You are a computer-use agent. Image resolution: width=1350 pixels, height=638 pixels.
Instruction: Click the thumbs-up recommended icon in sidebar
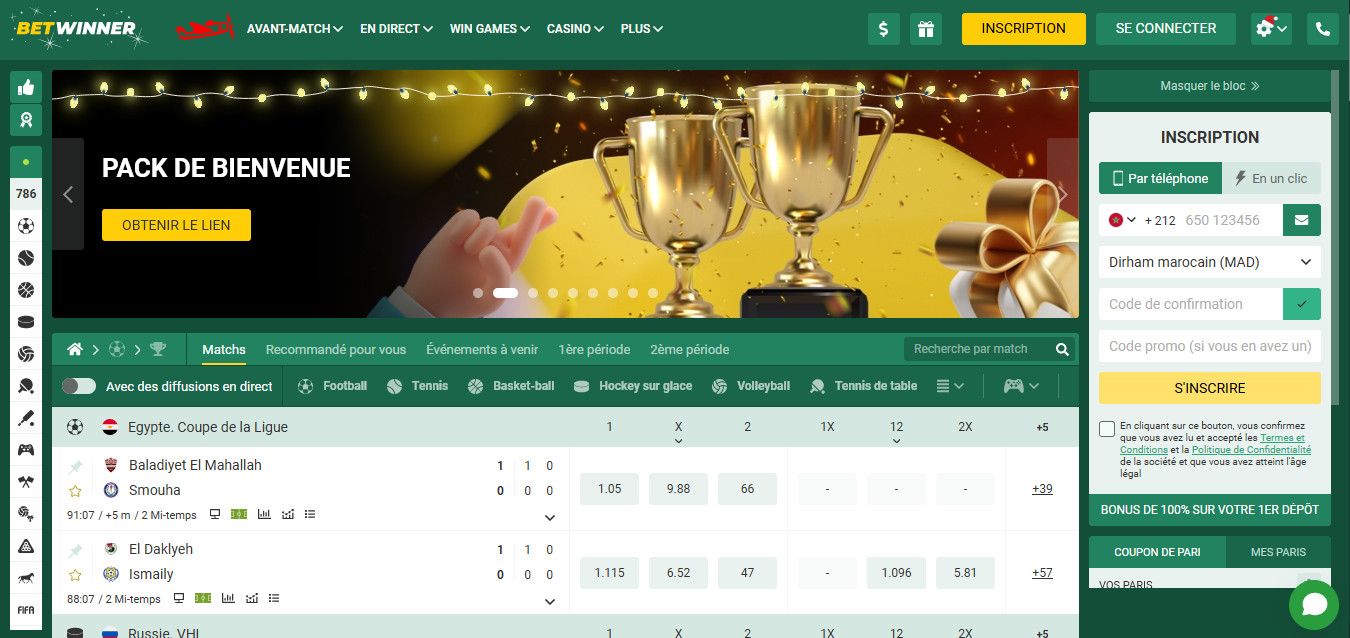(x=26, y=87)
